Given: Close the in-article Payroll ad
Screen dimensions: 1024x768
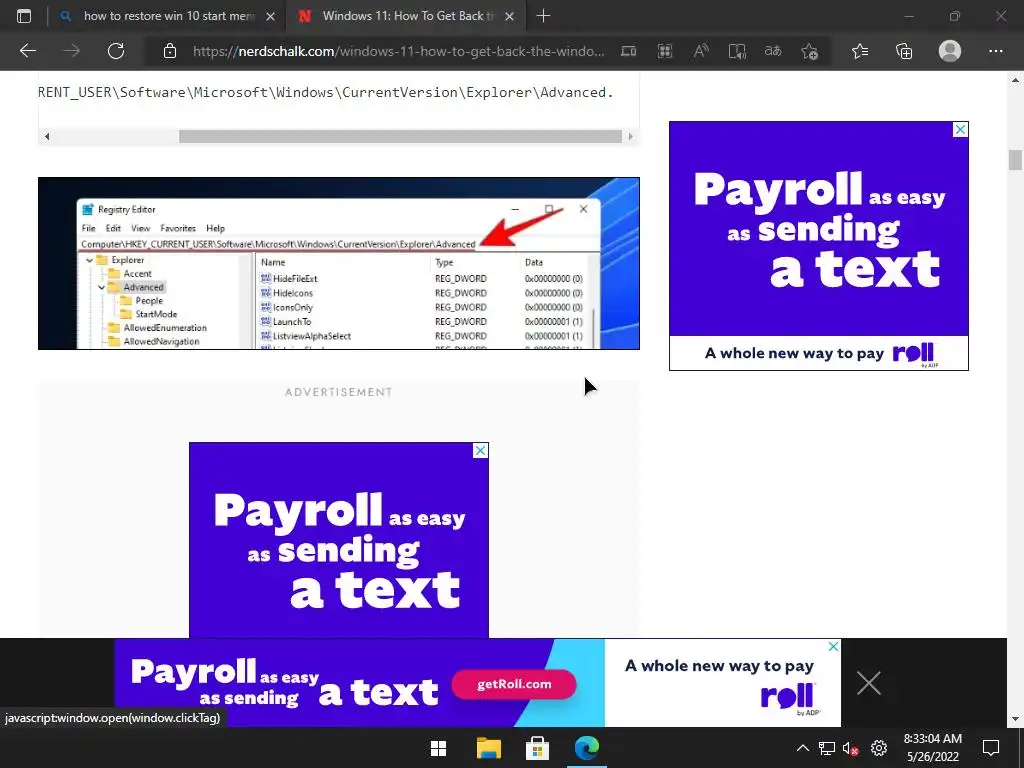Looking at the screenshot, I should click(x=480, y=451).
